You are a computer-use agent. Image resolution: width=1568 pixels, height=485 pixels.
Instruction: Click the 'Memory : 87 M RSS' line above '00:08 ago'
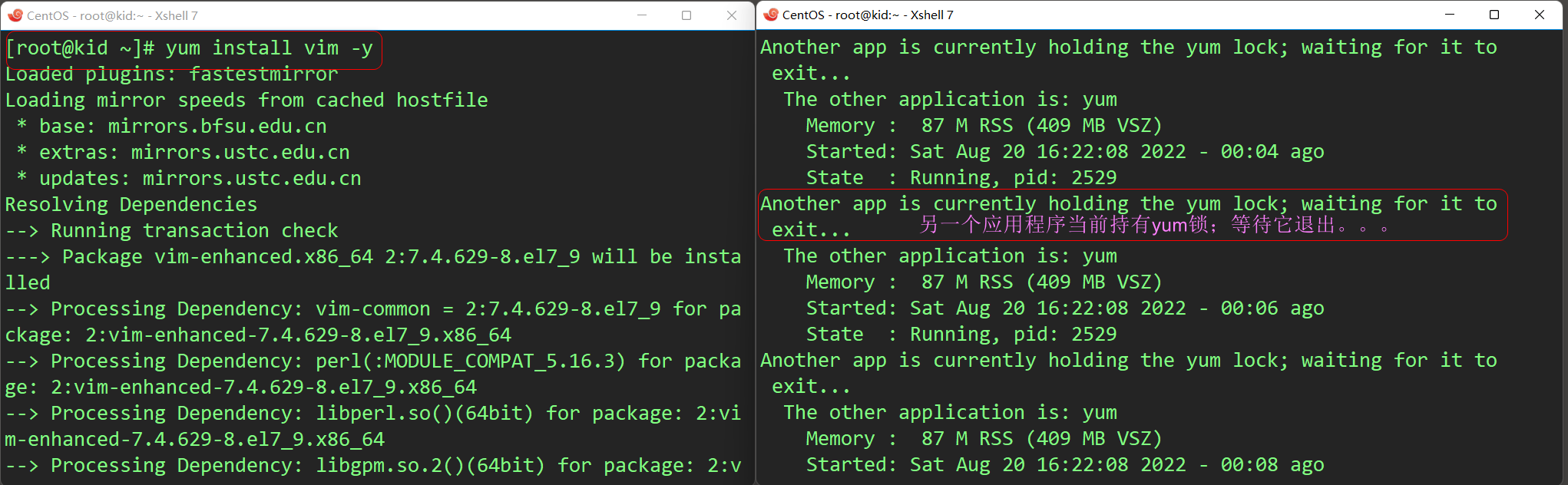[x=984, y=439]
